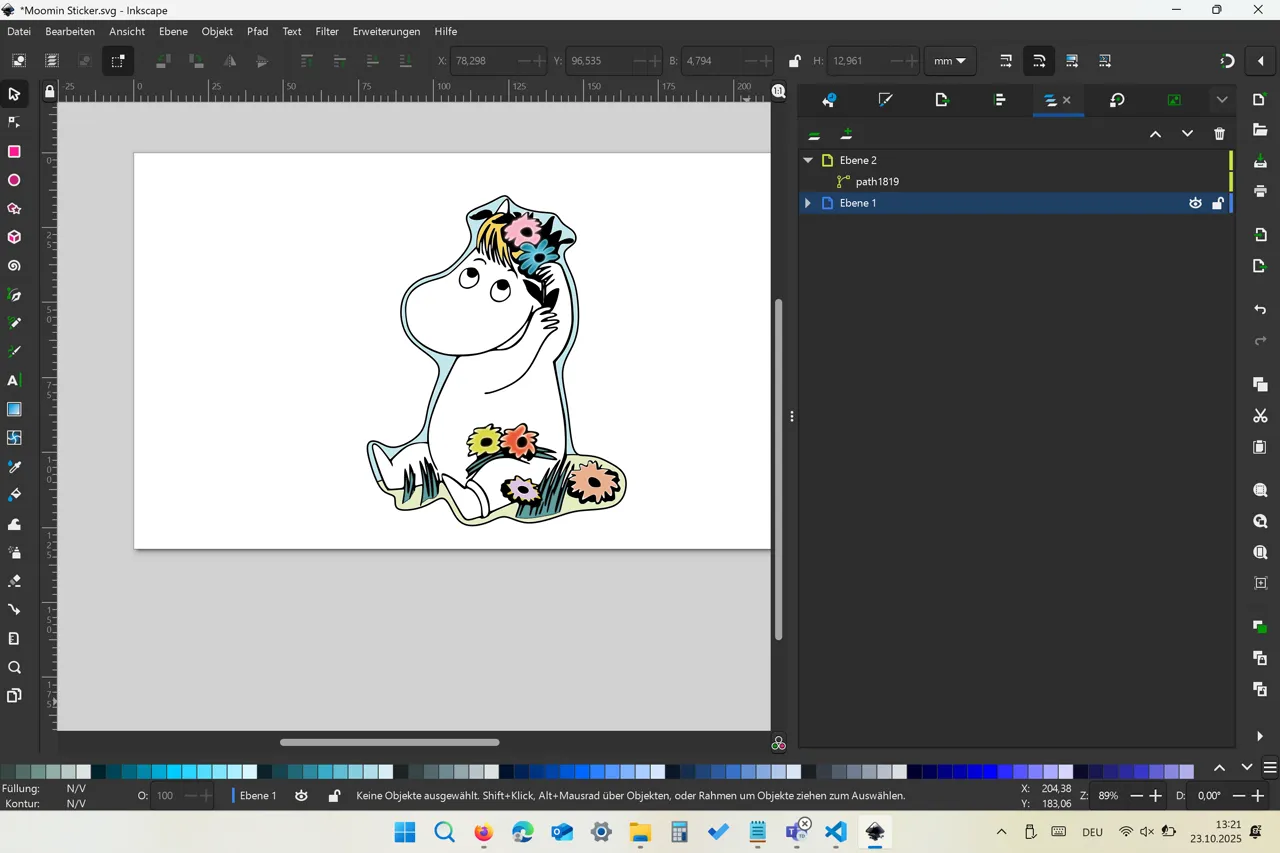Expand the right command toolbar overflow

[x=1260, y=736]
